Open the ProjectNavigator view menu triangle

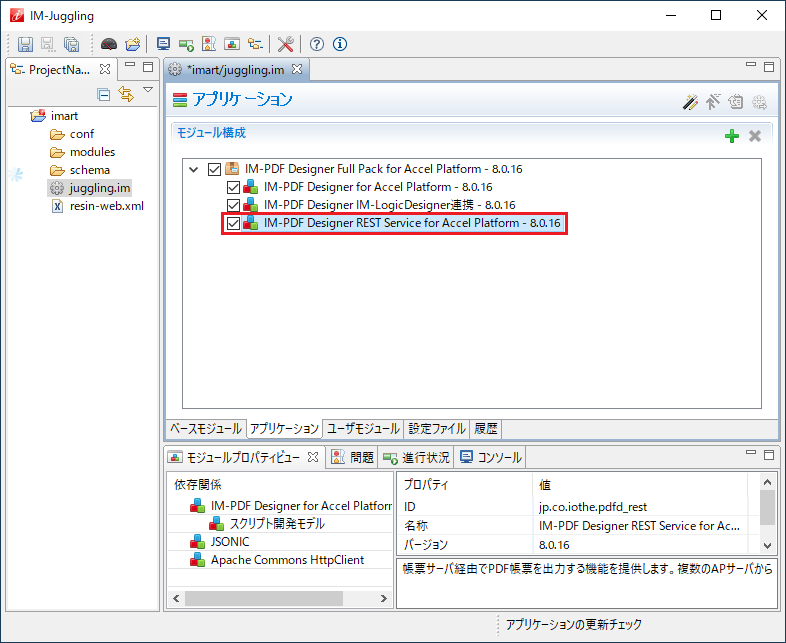point(148,90)
